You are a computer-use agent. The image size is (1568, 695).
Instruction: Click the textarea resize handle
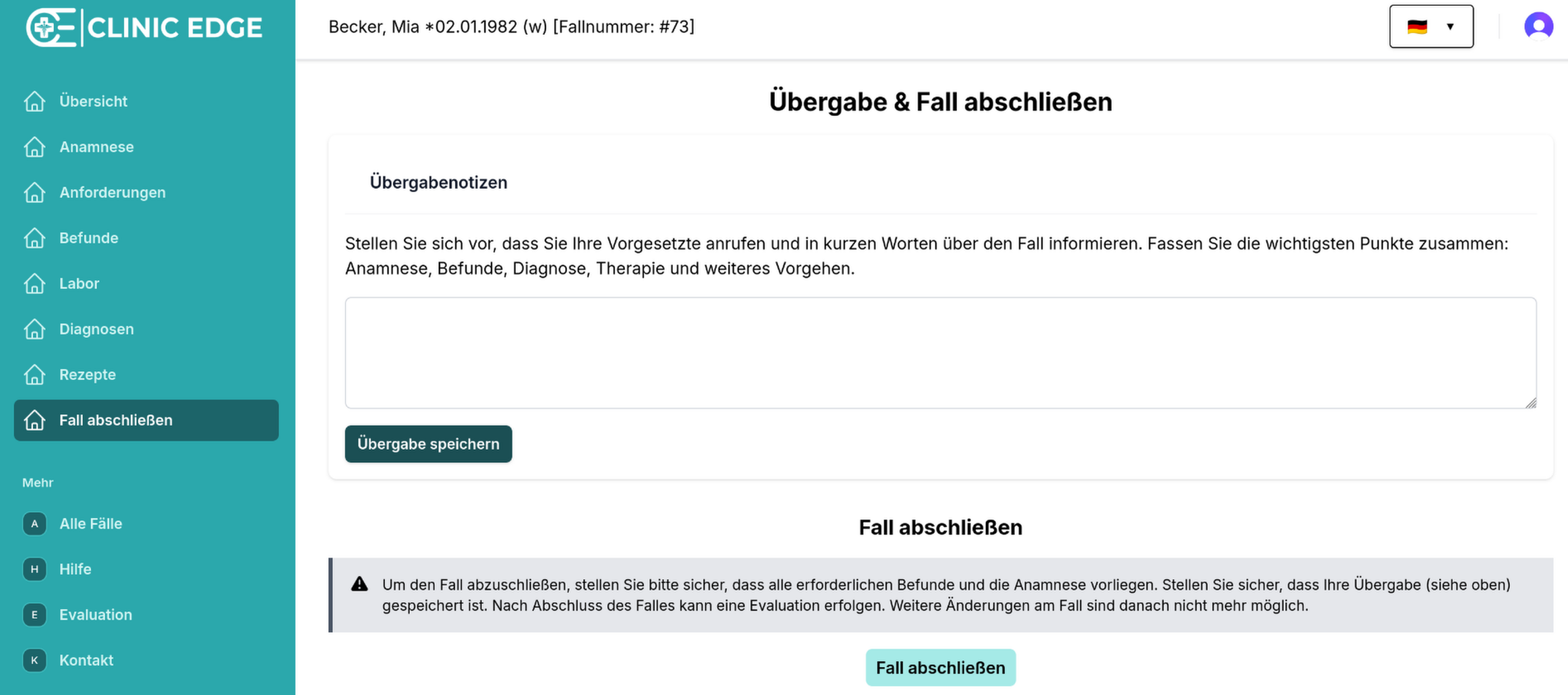coord(1530,403)
